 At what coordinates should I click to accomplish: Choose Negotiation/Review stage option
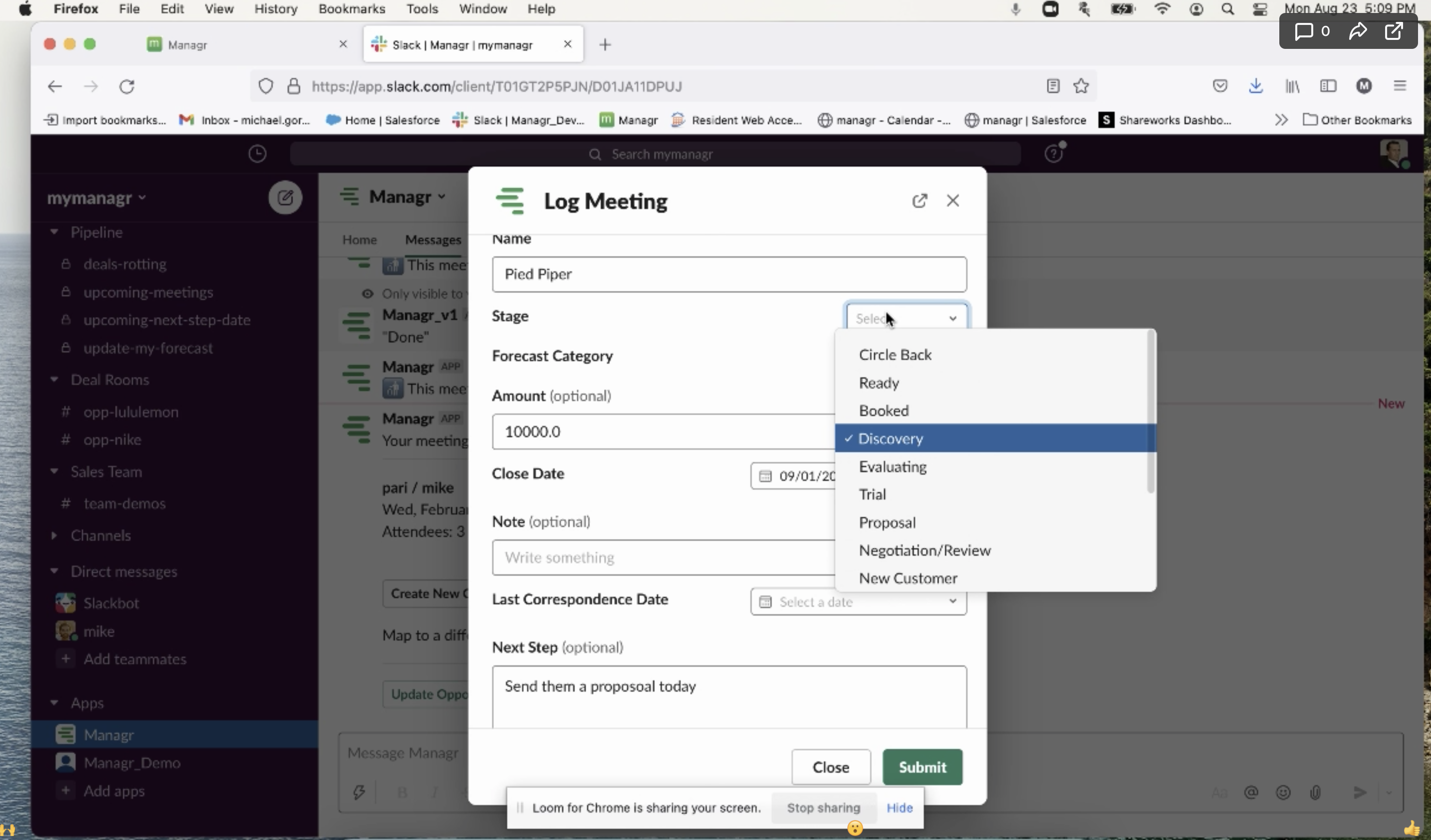click(x=924, y=550)
